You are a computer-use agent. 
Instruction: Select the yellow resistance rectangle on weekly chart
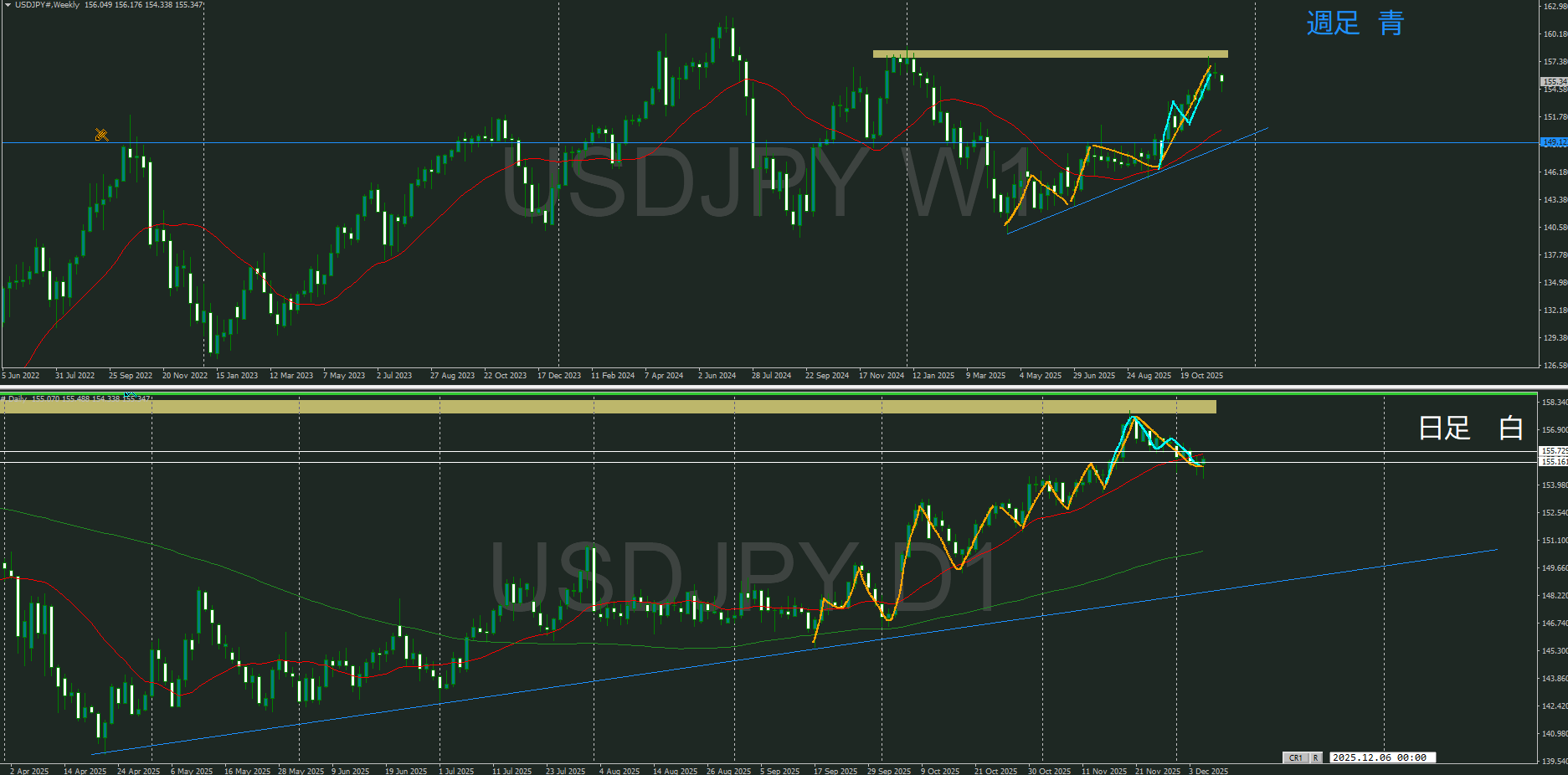tap(1050, 54)
